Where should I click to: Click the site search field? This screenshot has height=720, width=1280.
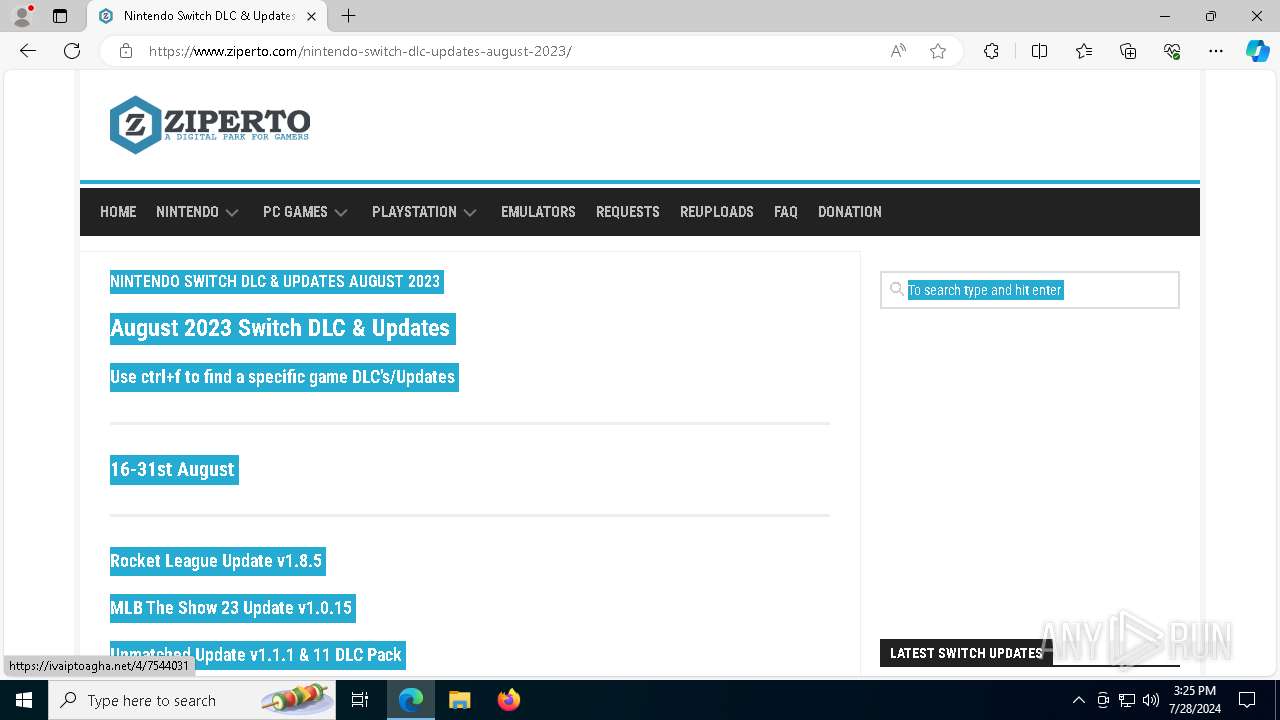point(1030,290)
